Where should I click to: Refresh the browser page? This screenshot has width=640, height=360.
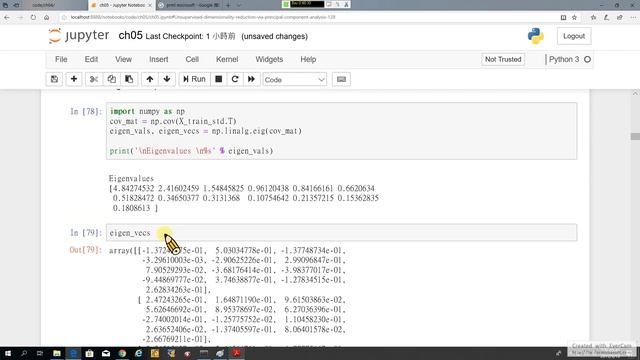click(33, 18)
